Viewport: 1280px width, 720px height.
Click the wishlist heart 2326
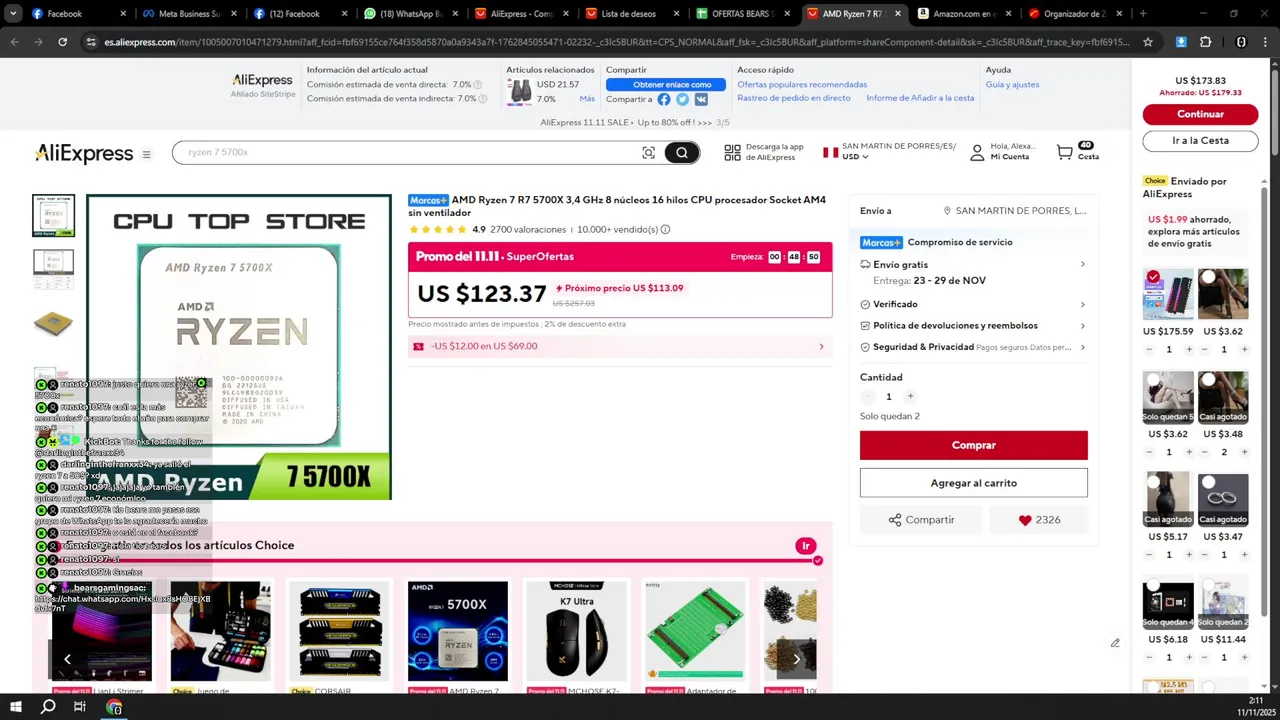(x=1039, y=520)
